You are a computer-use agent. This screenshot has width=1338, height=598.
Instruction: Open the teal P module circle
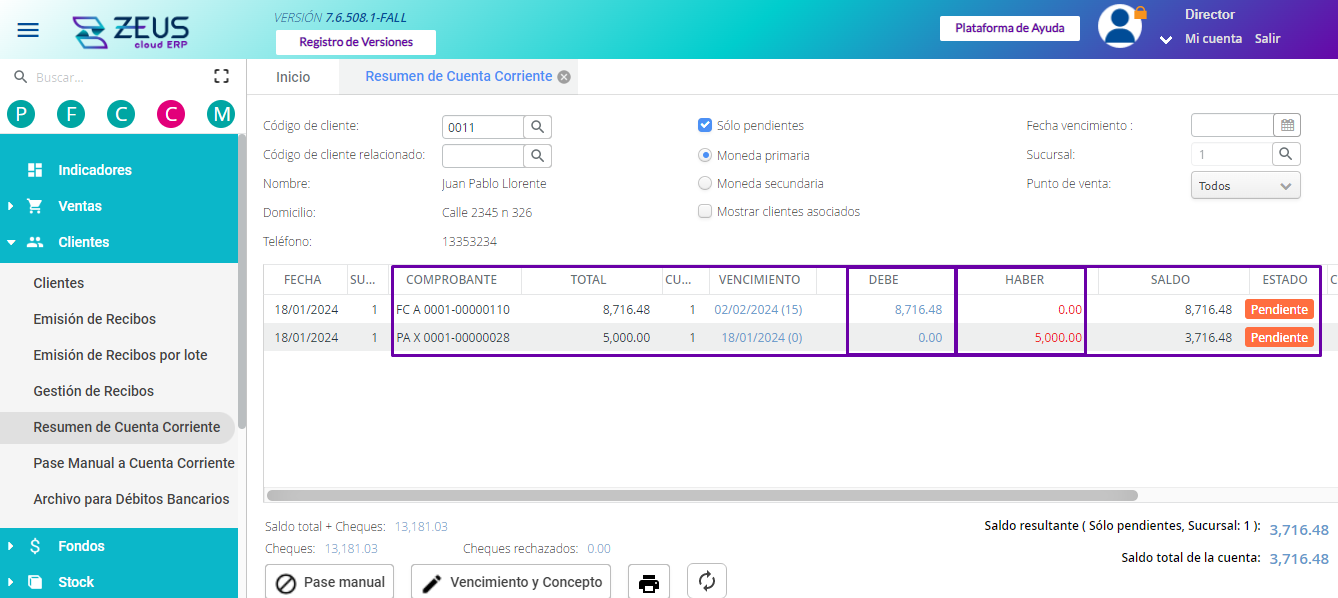[x=21, y=114]
